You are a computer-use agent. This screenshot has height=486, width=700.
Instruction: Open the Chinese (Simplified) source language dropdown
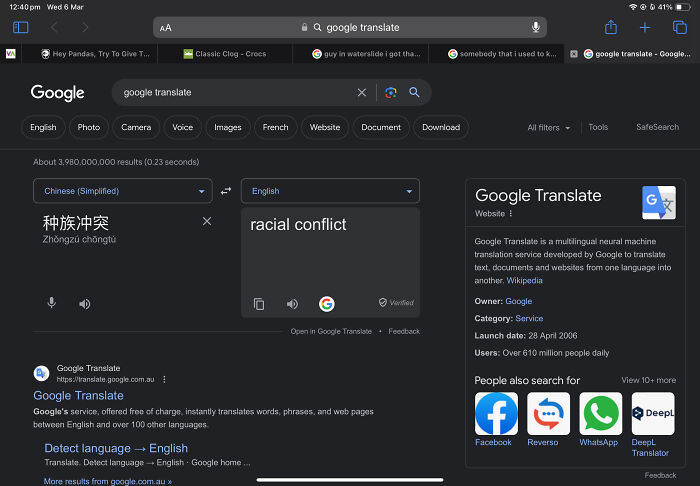[122, 191]
